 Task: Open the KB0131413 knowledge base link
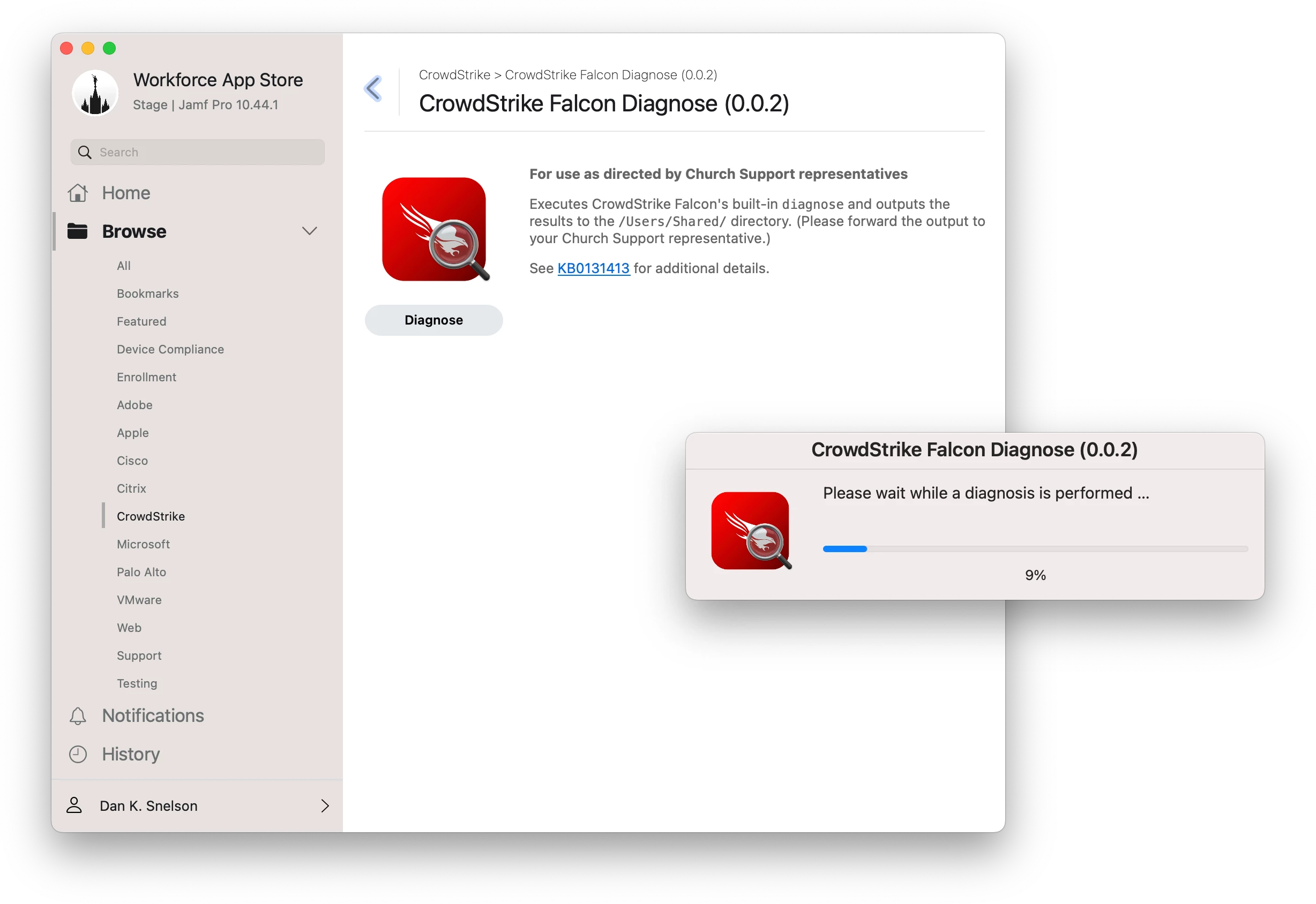click(593, 268)
